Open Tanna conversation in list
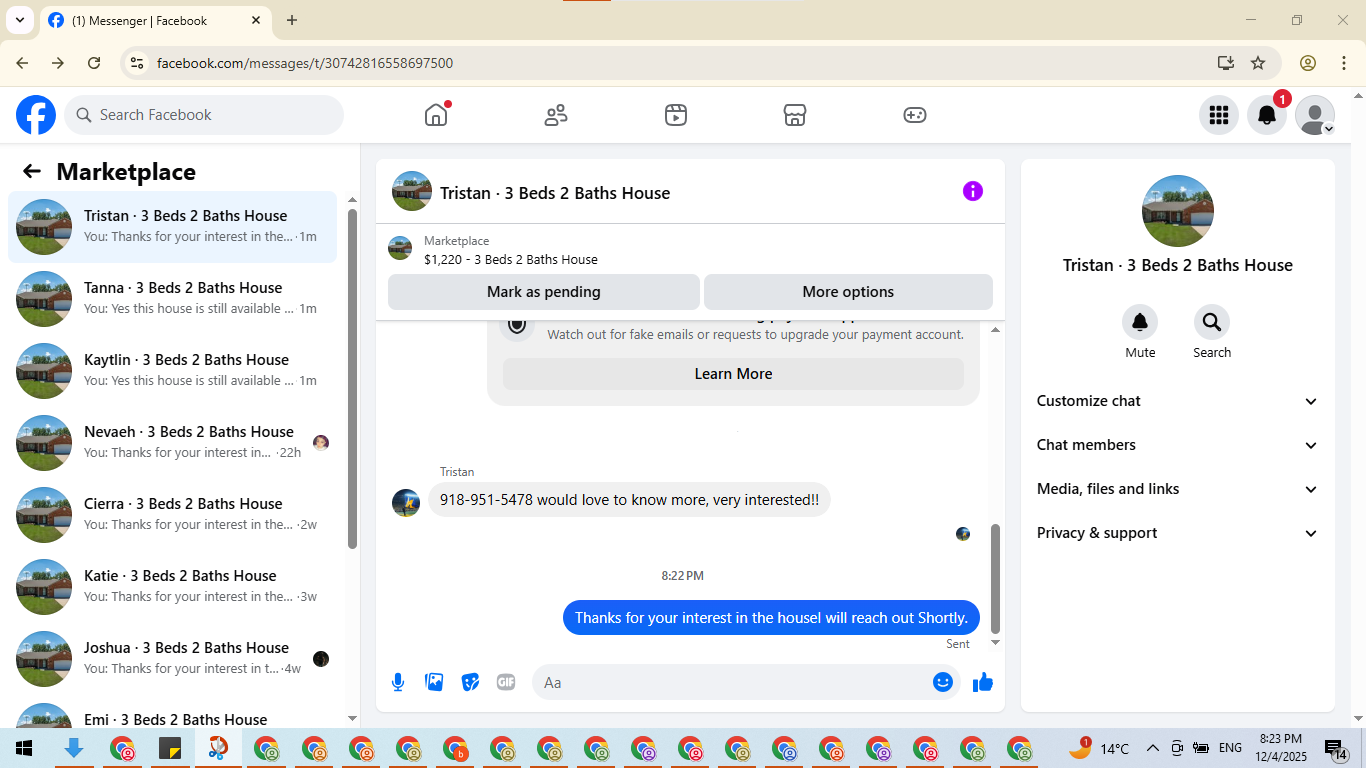The image size is (1366, 768). [x=173, y=299]
